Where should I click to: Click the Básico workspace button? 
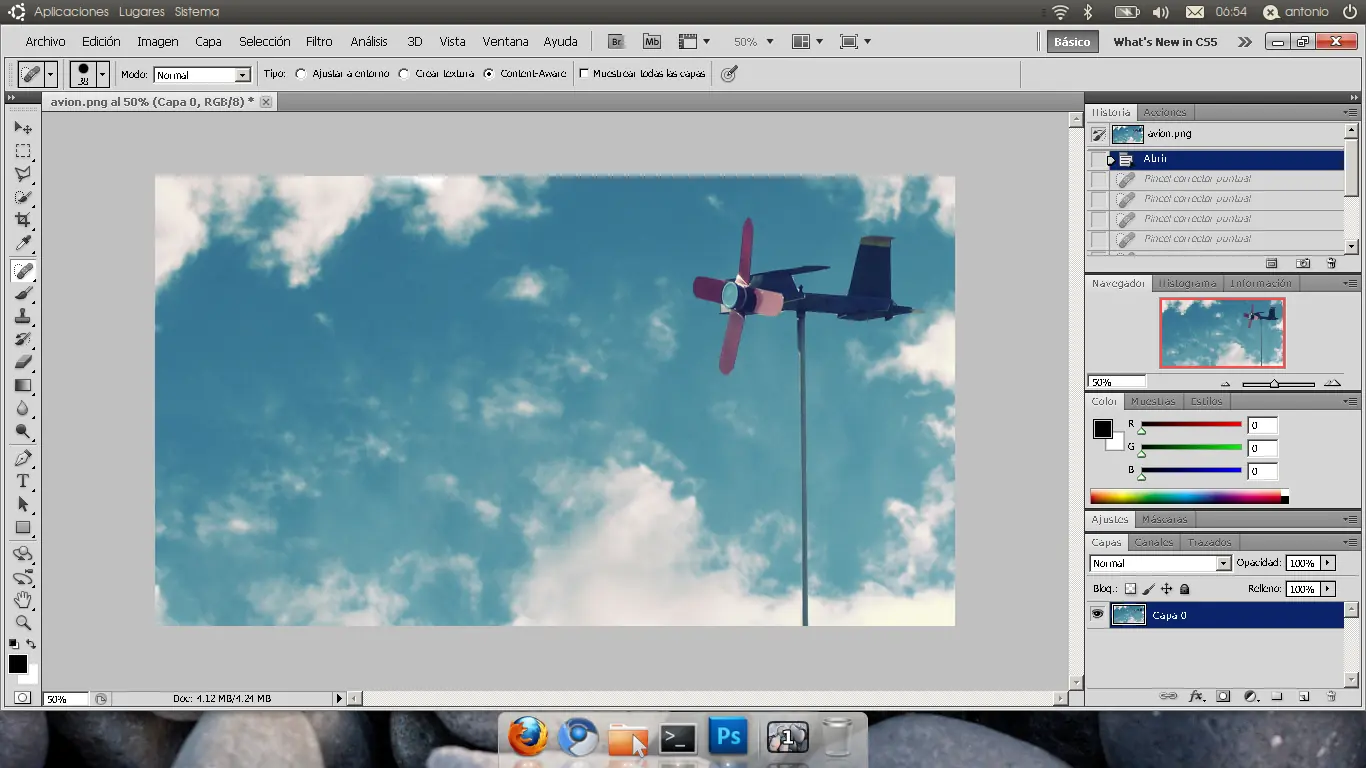[1072, 42]
